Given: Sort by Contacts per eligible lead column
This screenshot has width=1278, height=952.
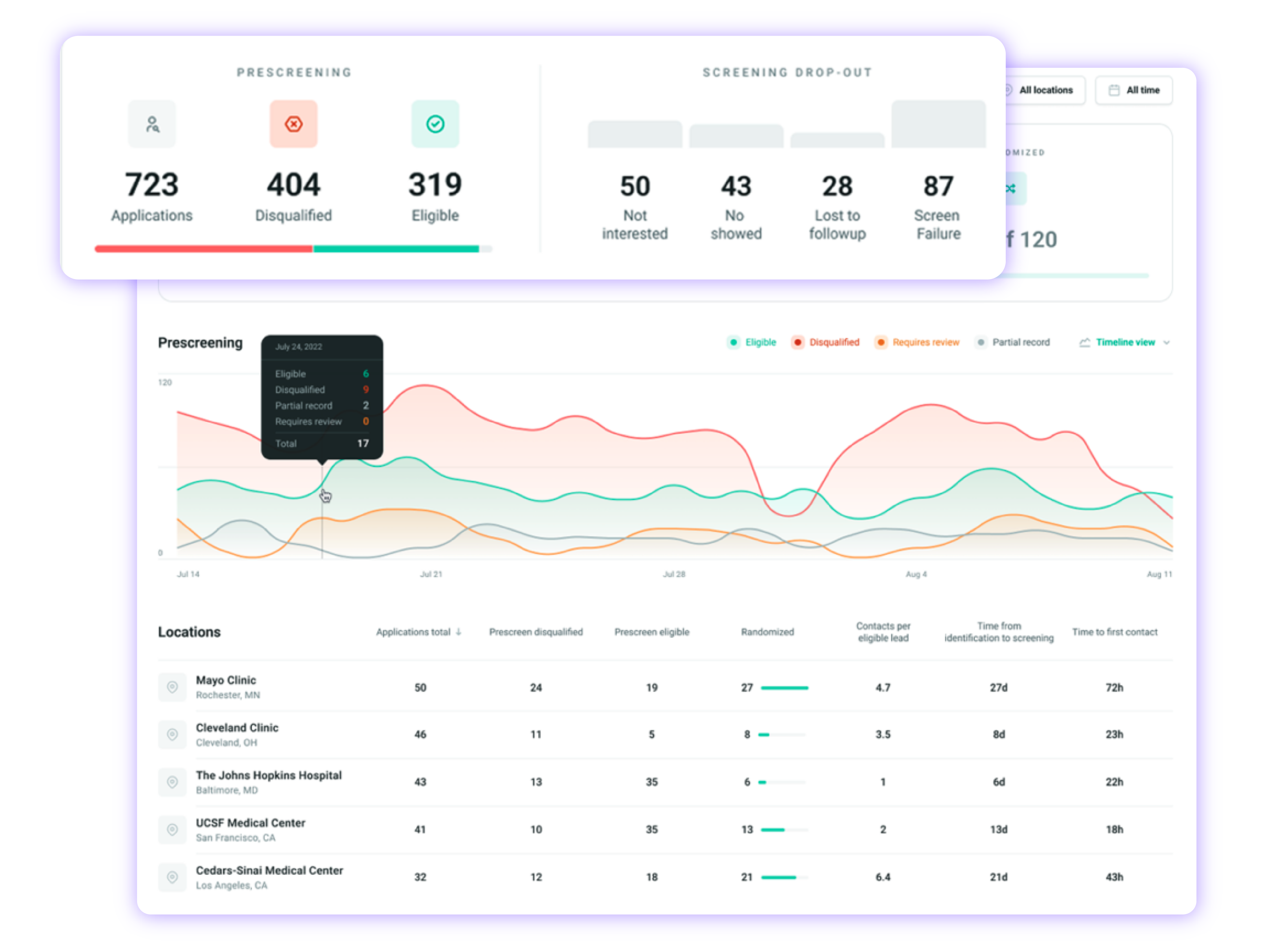Looking at the screenshot, I should point(883,632).
